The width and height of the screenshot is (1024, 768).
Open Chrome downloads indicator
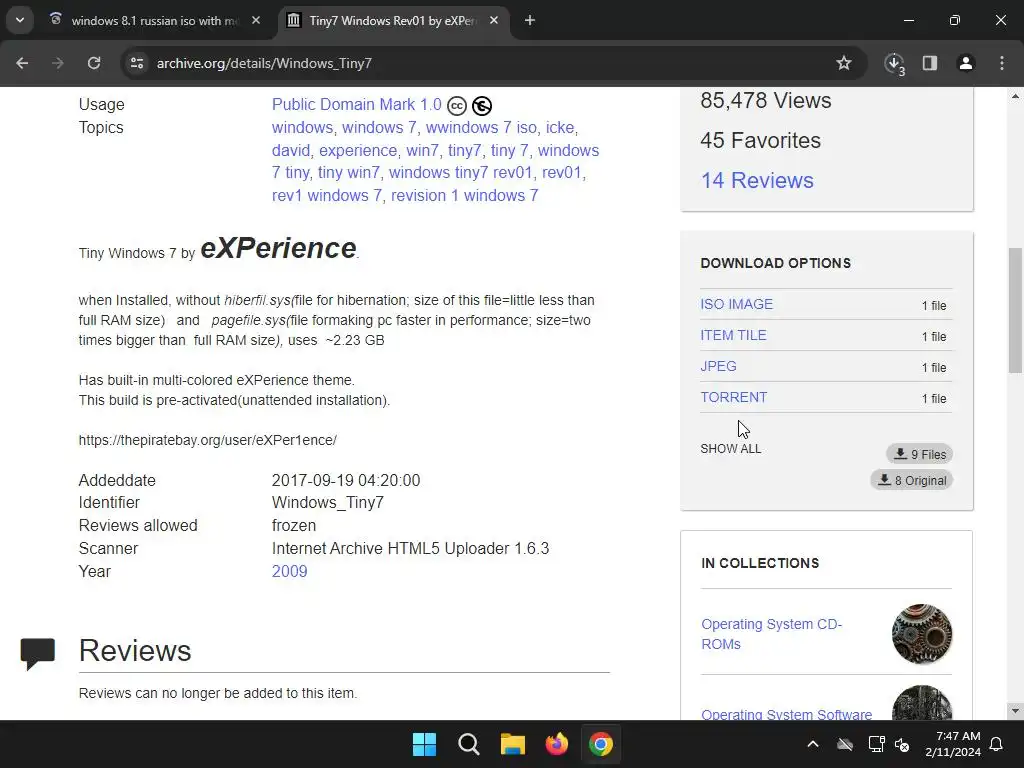[894, 63]
